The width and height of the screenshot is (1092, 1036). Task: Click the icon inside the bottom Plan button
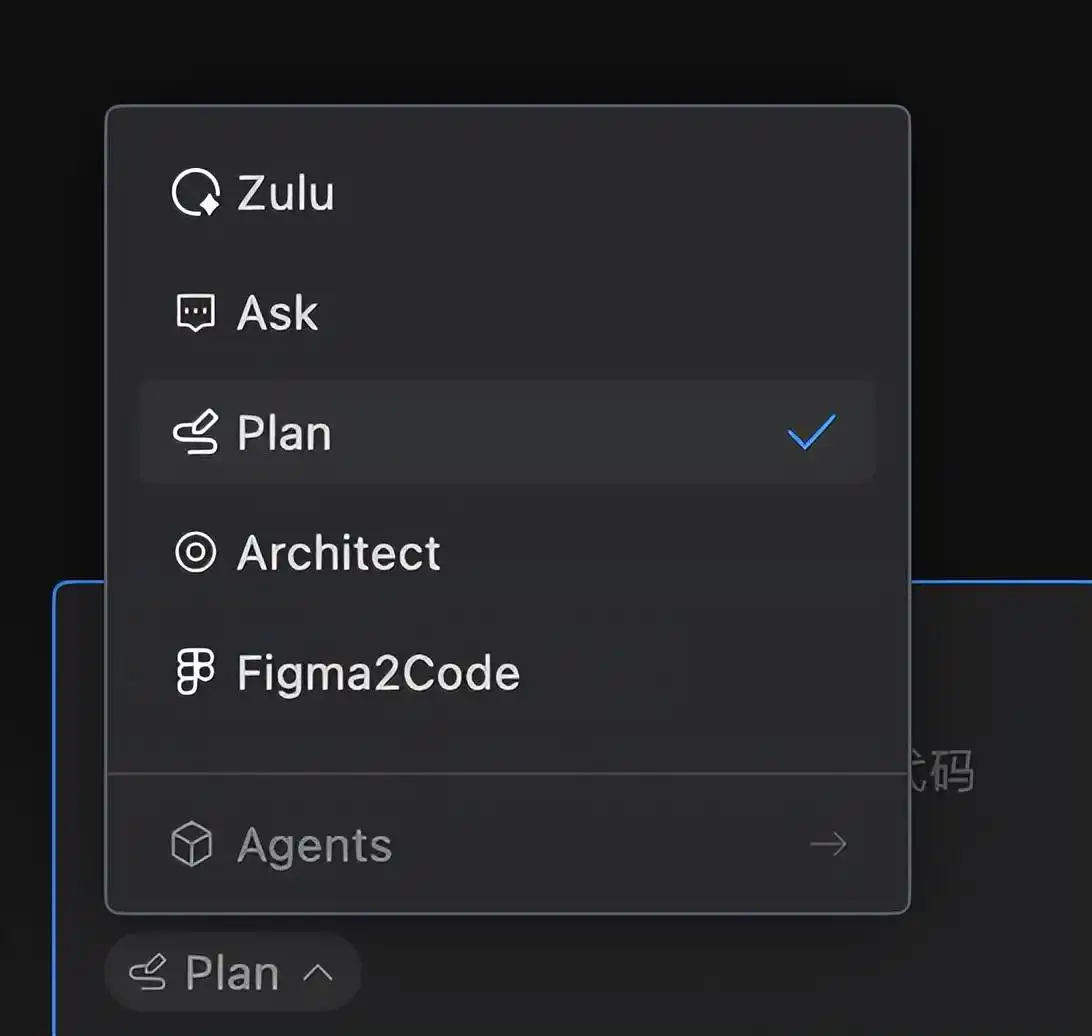pyautogui.click(x=149, y=973)
